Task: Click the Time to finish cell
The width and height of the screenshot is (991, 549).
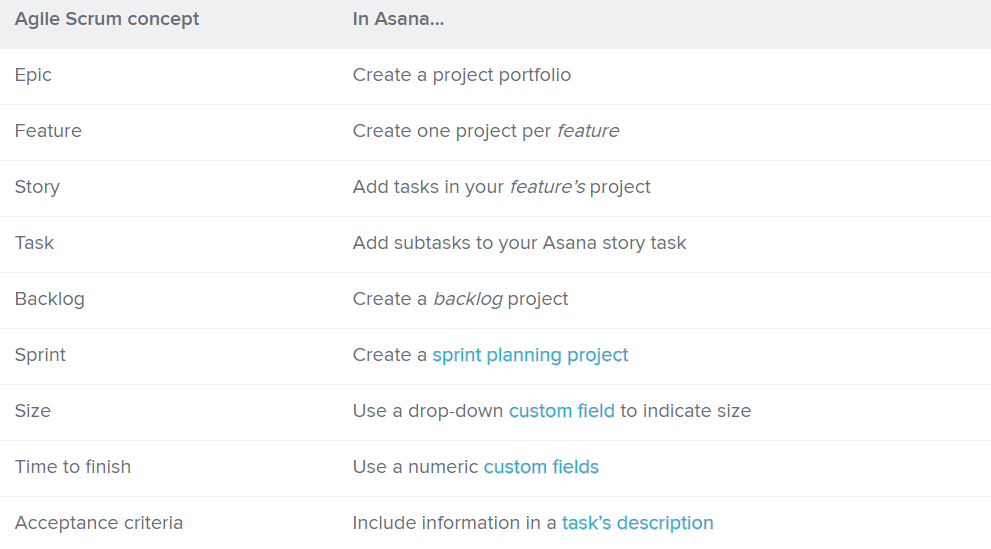Action: (x=73, y=467)
